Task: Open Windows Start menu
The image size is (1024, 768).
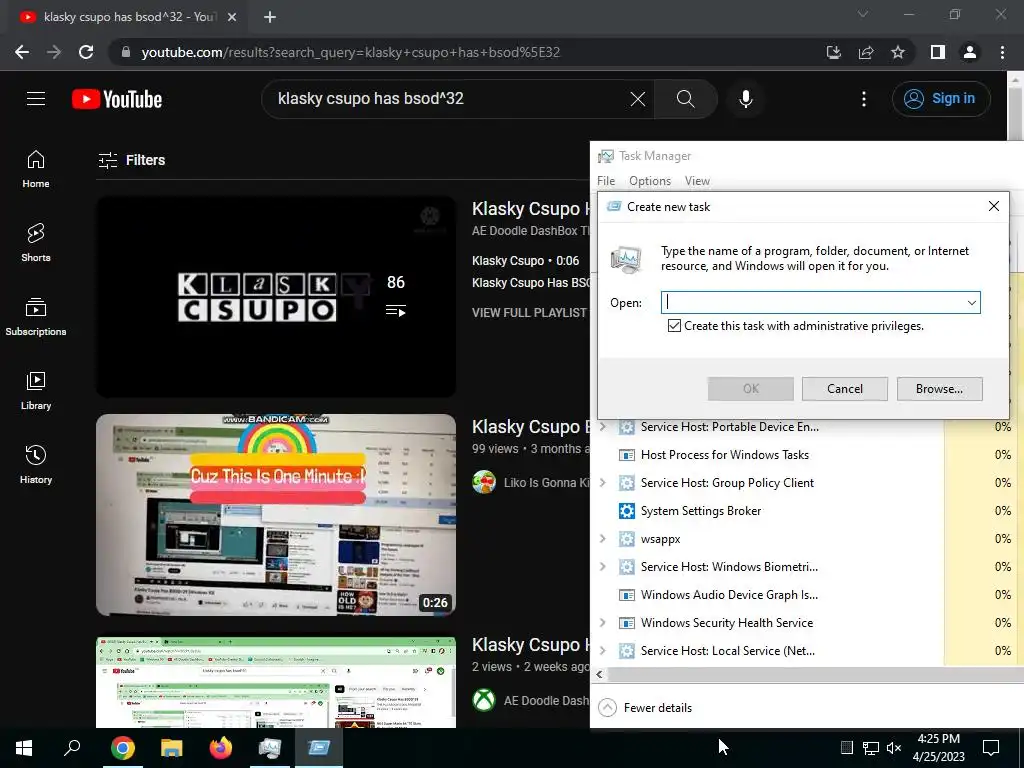Action: pos(24,748)
